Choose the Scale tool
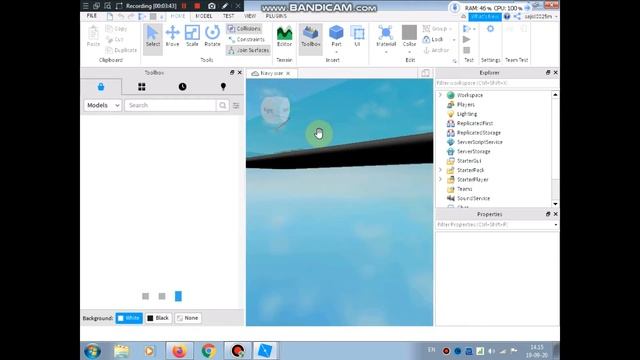The image size is (640, 360). (x=192, y=36)
